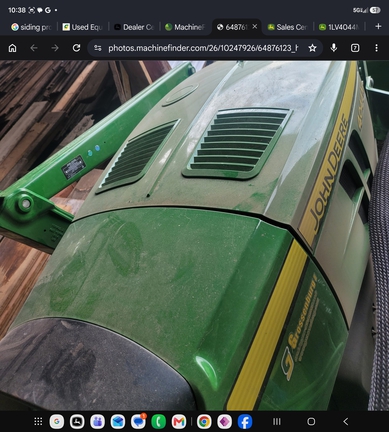Tap the Android home button

(x=311, y=422)
